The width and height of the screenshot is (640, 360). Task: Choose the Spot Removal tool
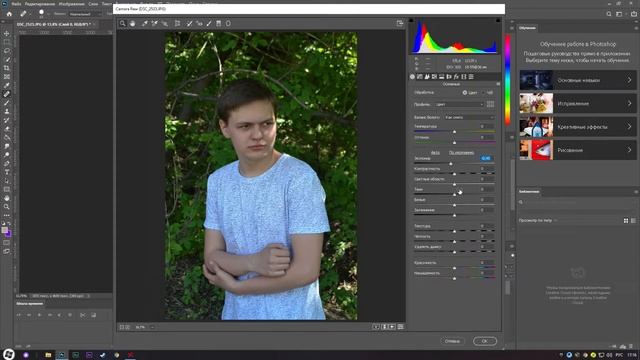coord(189,24)
